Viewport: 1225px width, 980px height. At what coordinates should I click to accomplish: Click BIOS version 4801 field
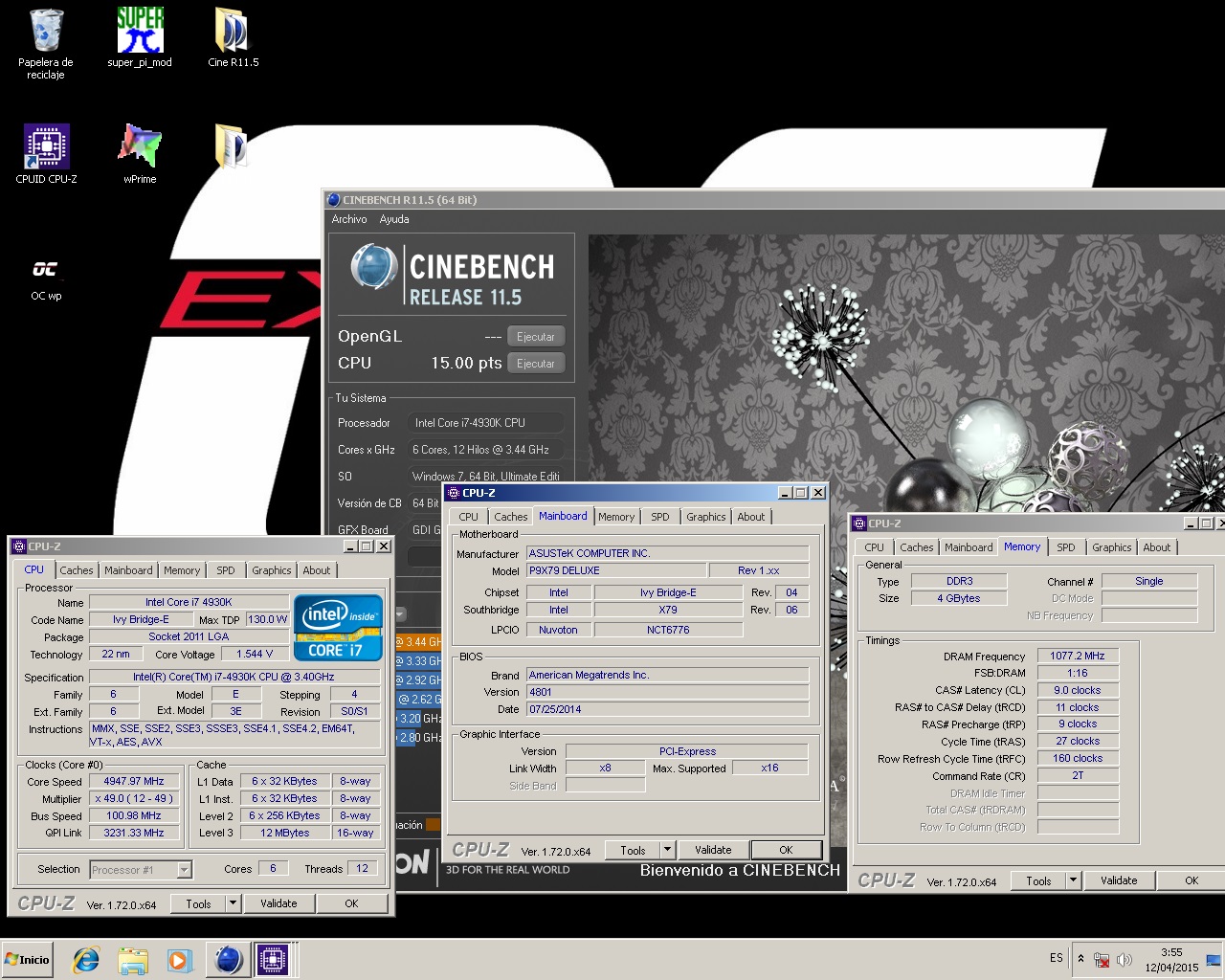667,692
